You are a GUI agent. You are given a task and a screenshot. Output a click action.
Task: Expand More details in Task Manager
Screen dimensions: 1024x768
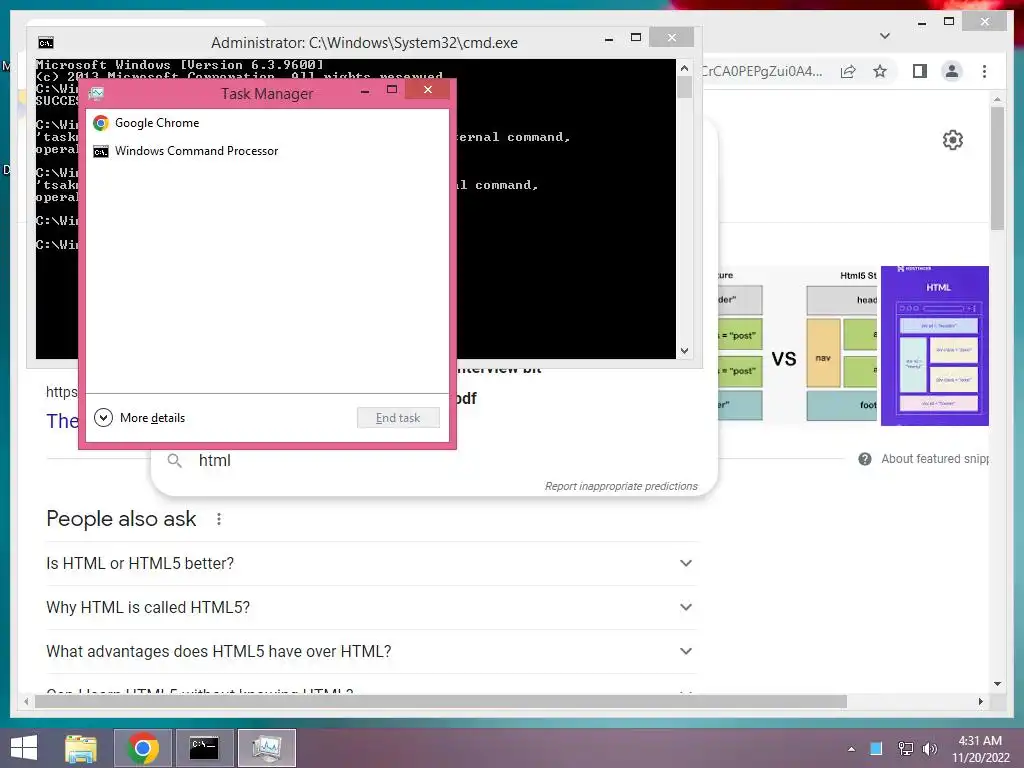(x=140, y=418)
